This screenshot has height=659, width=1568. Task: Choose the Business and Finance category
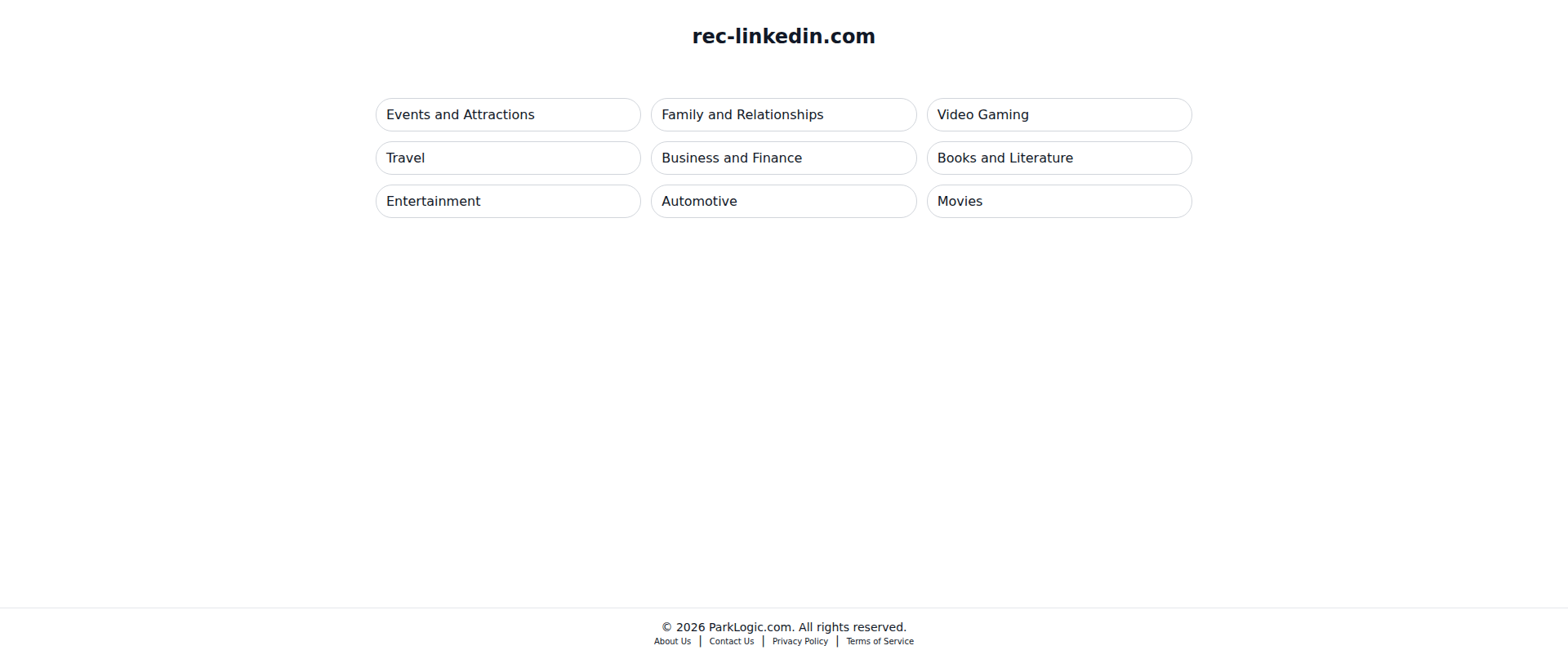(x=783, y=158)
